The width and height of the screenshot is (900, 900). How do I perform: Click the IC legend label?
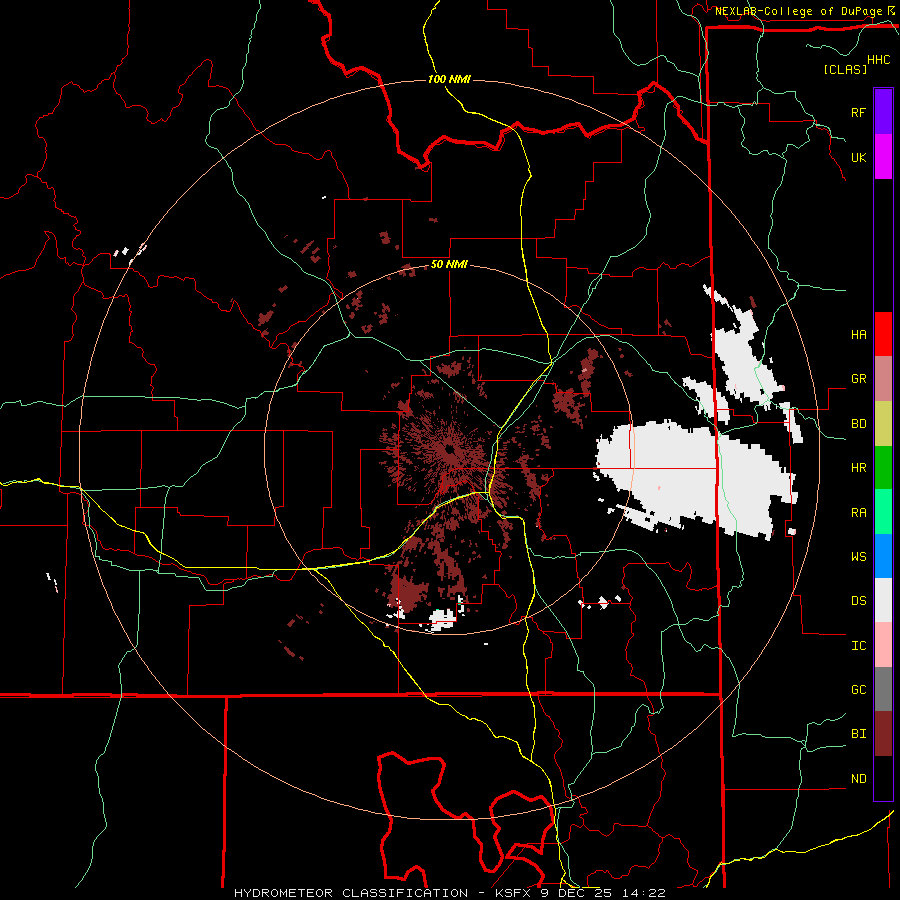pos(858,646)
